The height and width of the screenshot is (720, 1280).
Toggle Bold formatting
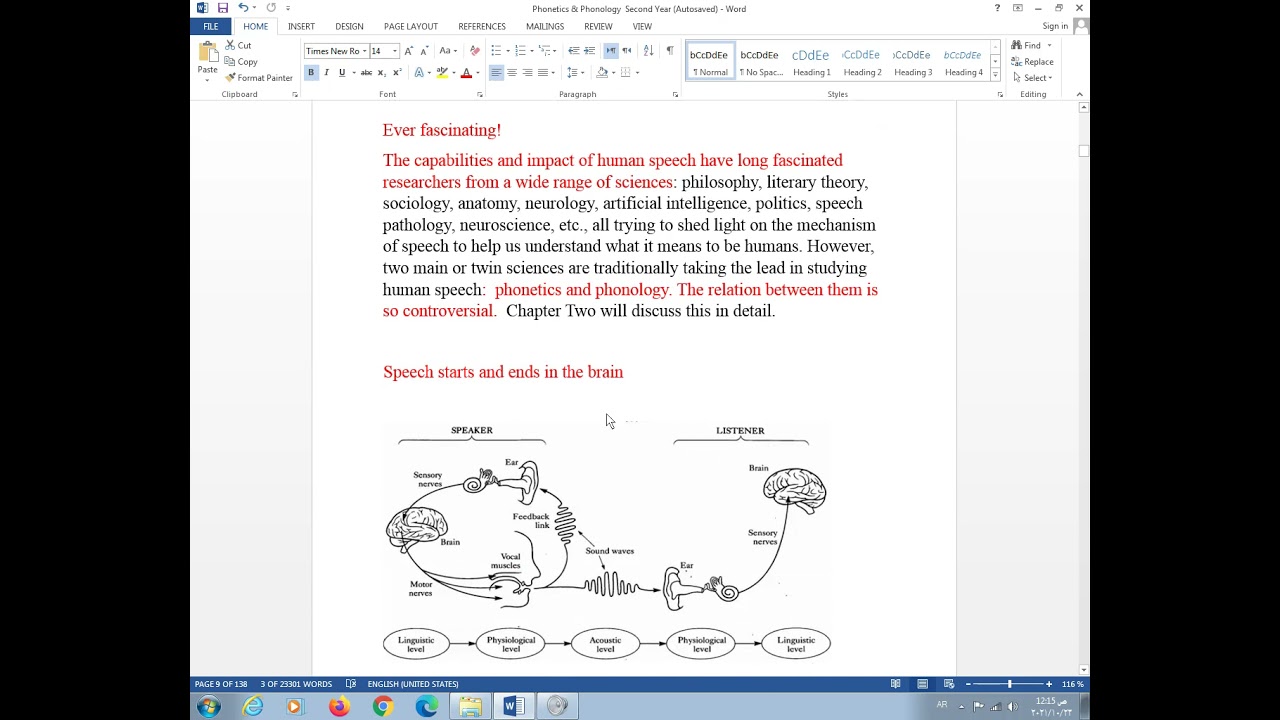point(311,72)
